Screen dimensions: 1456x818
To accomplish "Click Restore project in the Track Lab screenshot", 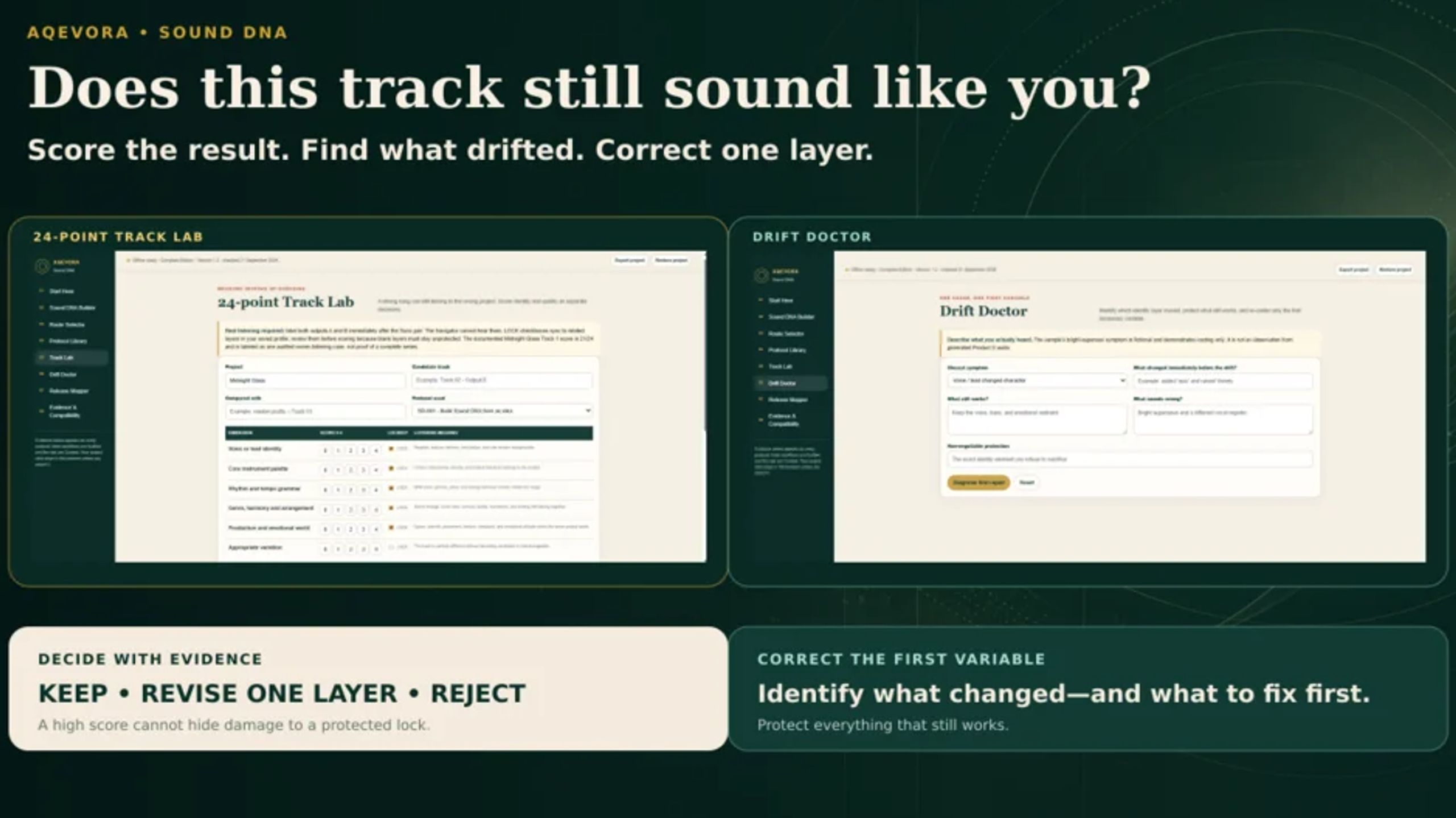I will tap(671, 260).
